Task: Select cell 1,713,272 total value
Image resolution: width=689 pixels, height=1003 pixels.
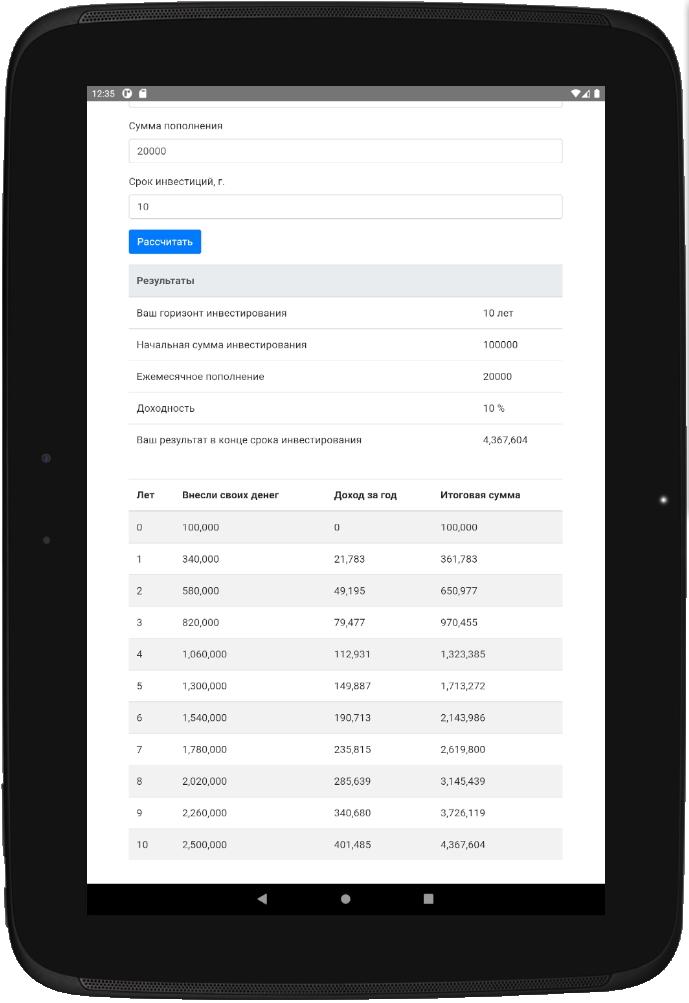Action: click(x=463, y=686)
